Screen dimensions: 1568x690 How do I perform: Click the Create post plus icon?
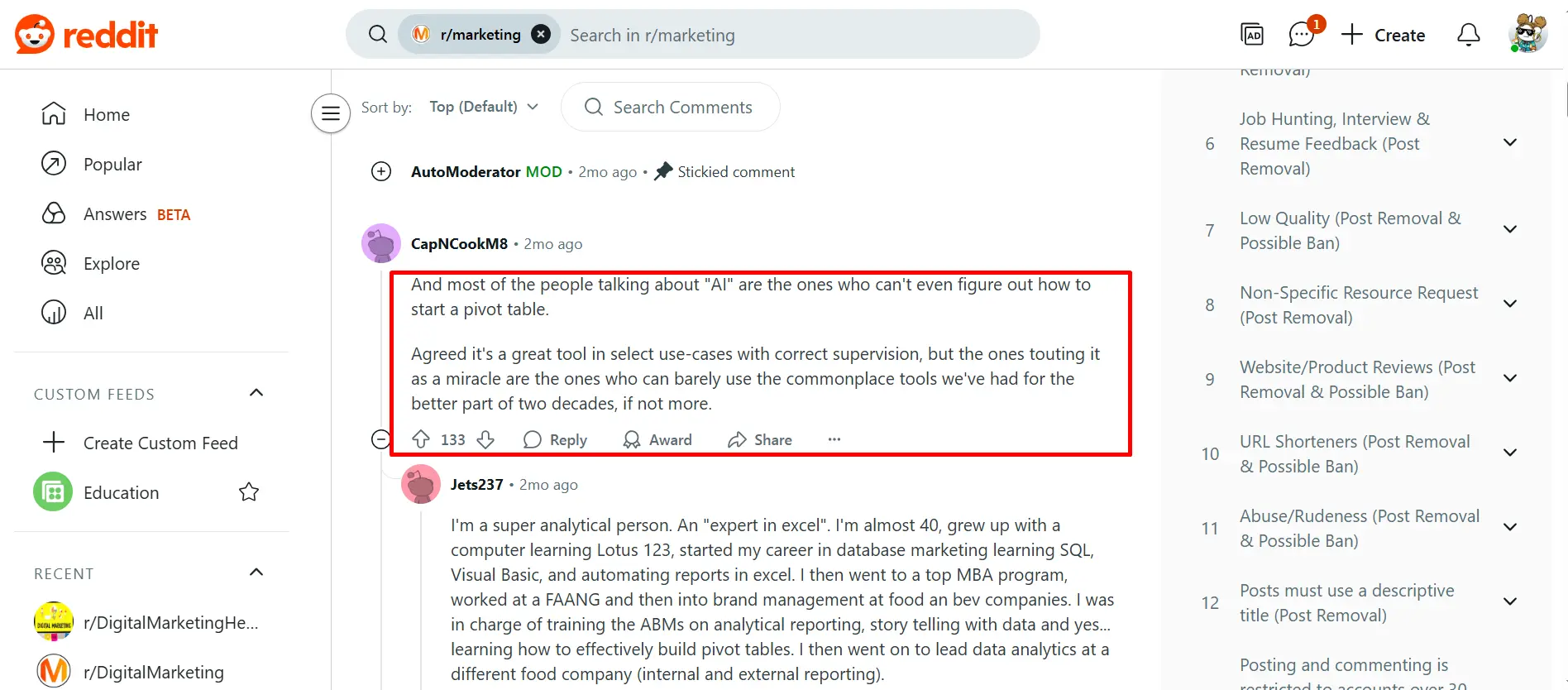(x=1352, y=35)
